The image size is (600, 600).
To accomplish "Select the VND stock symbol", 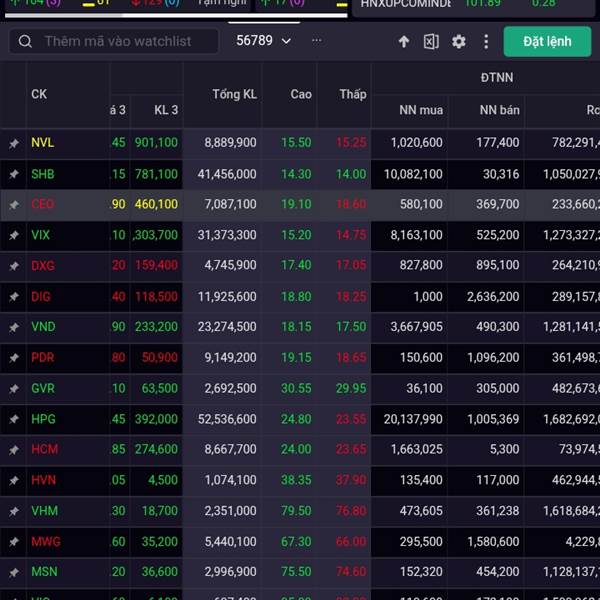I will [43, 326].
